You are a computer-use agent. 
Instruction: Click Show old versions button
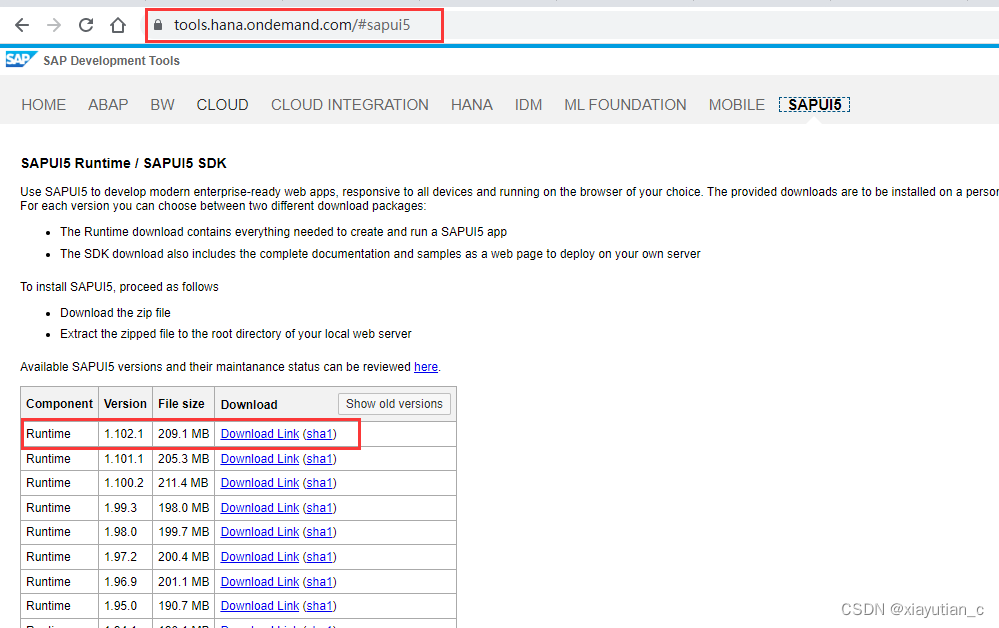click(x=394, y=404)
